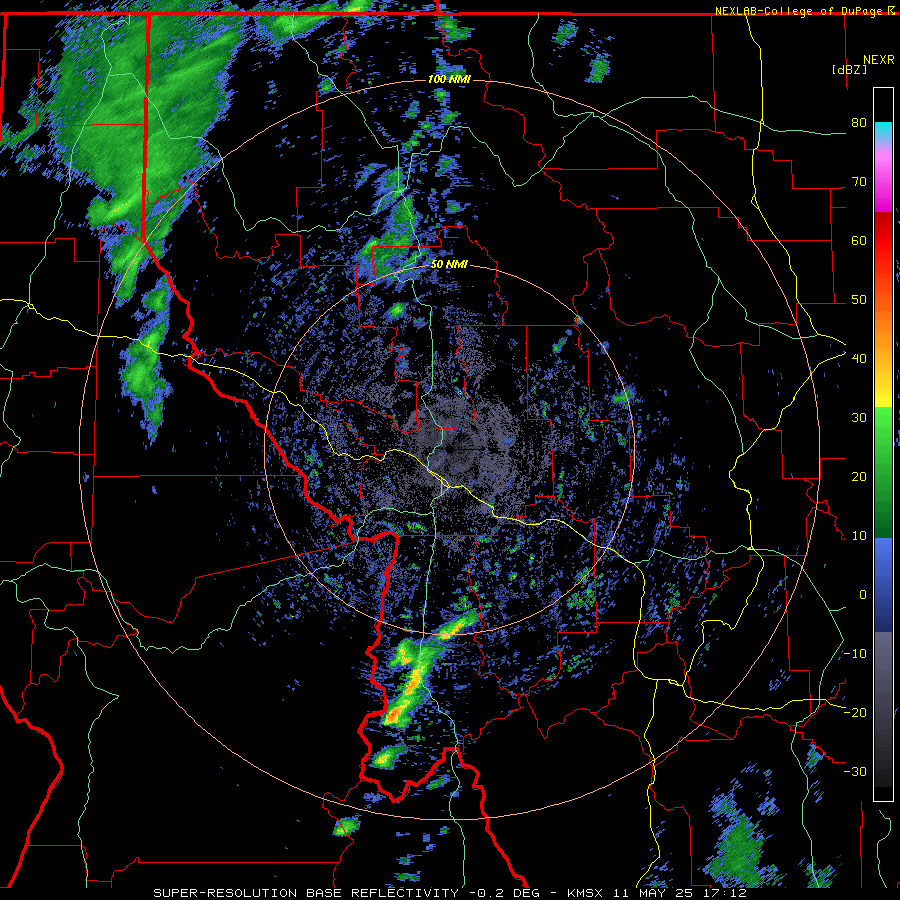Click the blue band of the color bar
This screenshot has width=900, height=900.
click(883, 584)
